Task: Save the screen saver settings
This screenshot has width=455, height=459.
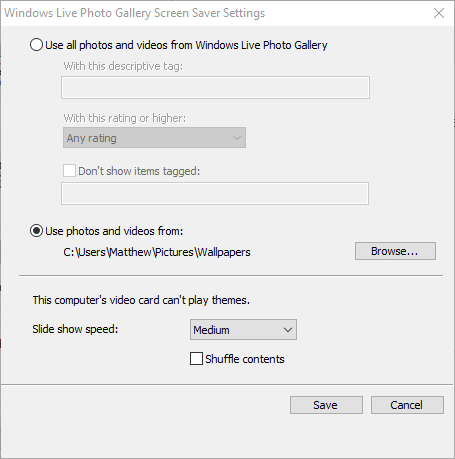Action: 326,405
